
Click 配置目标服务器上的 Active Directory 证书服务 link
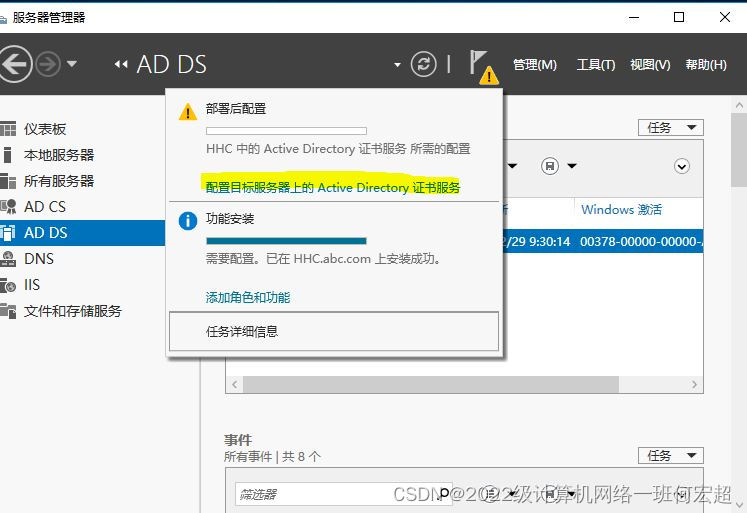(x=333, y=188)
